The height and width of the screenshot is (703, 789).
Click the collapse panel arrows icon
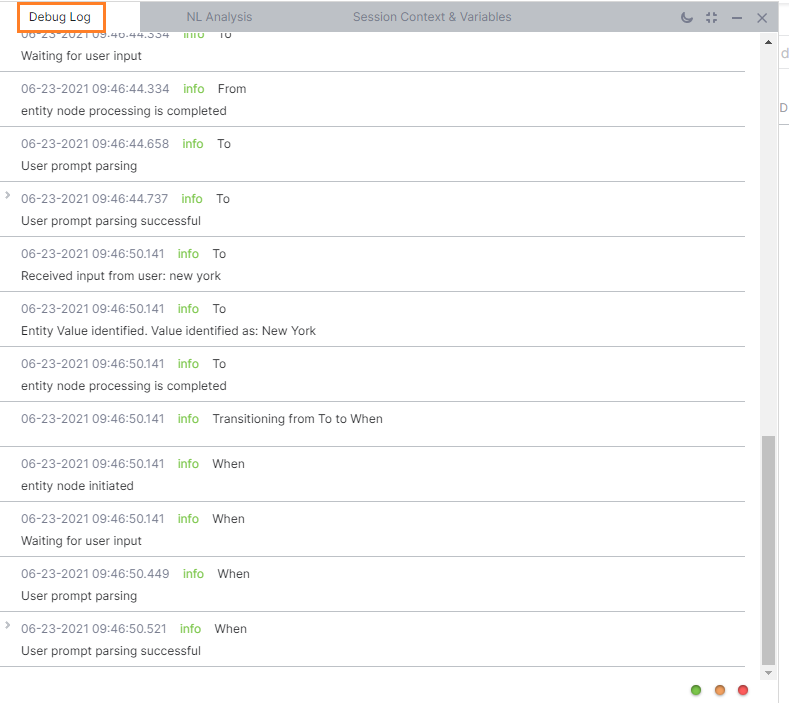(712, 18)
